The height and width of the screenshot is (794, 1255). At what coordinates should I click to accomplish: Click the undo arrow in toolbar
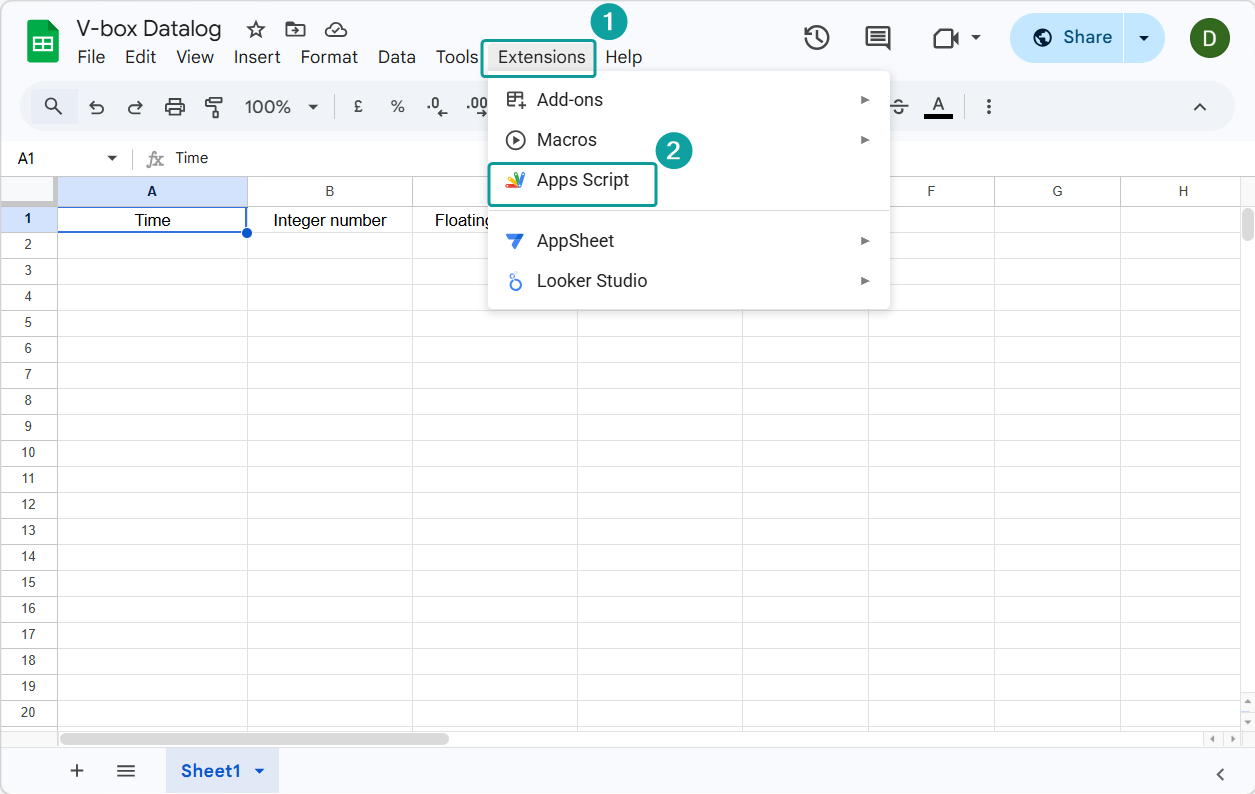[97, 107]
